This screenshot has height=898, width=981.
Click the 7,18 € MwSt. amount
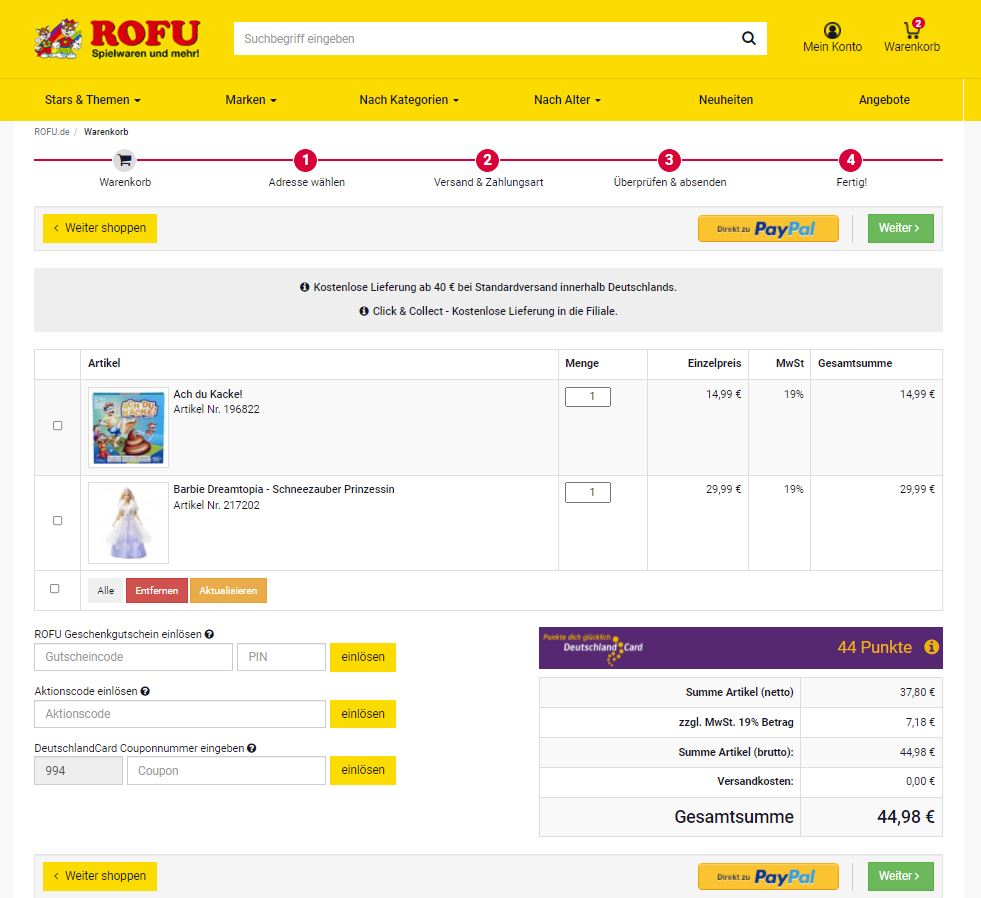[920, 722]
